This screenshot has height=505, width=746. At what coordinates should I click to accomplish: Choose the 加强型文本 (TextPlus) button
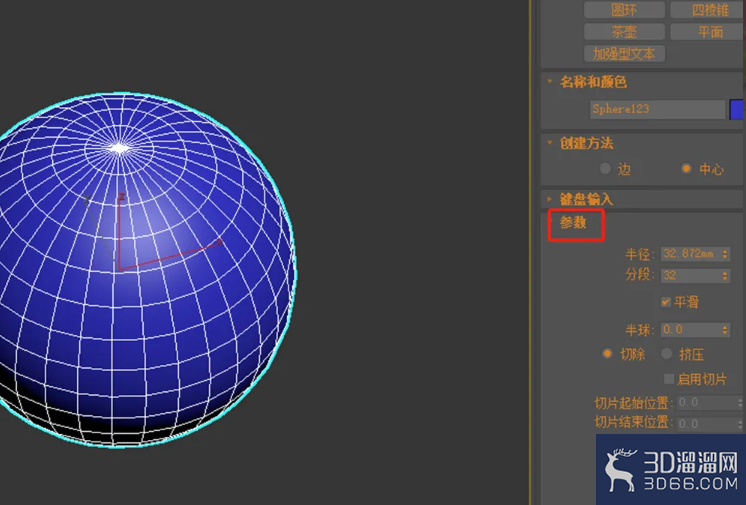click(x=624, y=54)
